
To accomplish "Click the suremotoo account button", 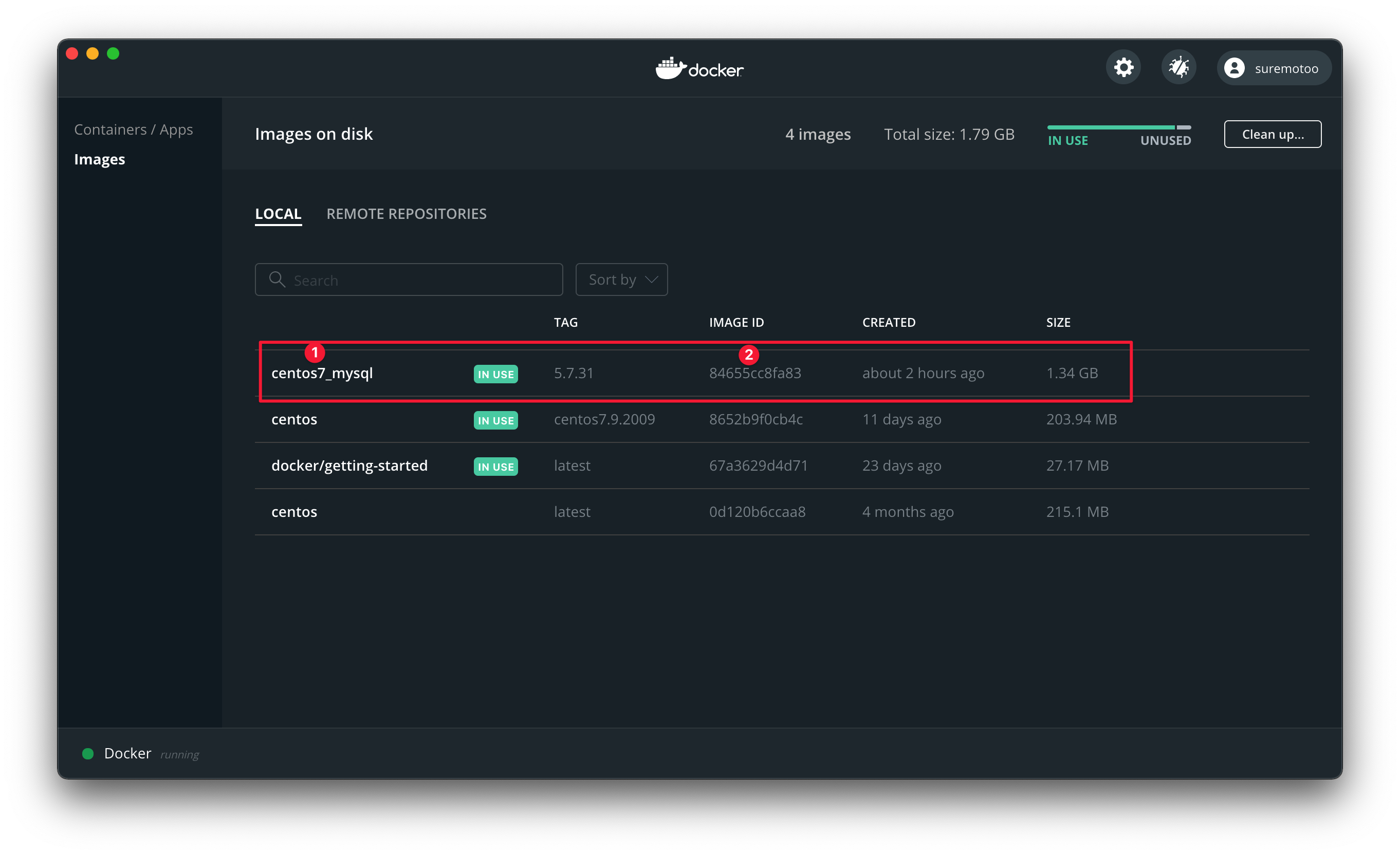I will pos(1274,68).
